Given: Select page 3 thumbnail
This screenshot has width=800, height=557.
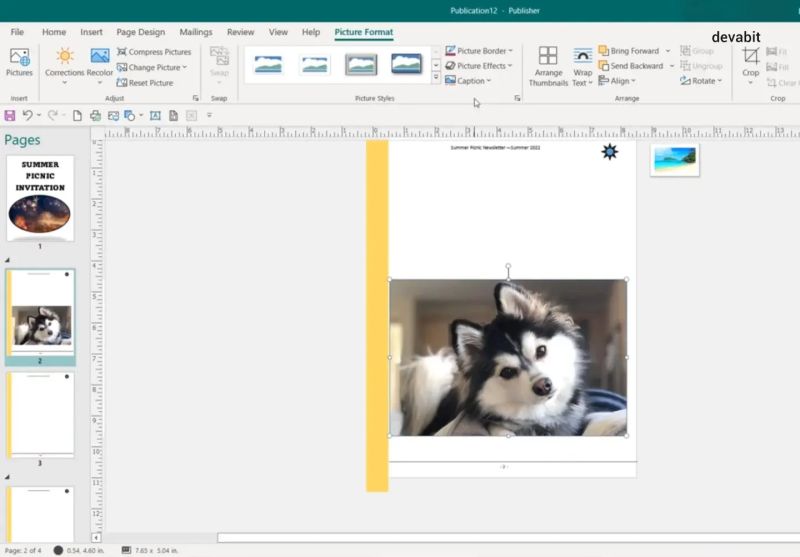Looking at the screenshot, I should (x=41, y=413).
